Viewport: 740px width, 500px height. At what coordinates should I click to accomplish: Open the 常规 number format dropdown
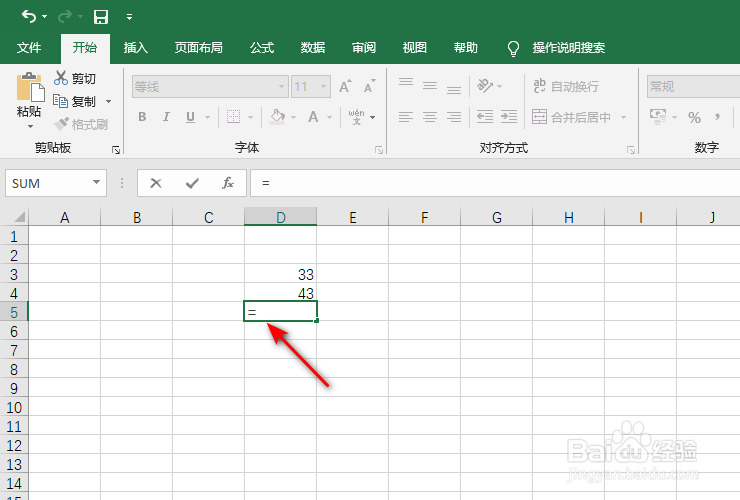tap(693, 87)
